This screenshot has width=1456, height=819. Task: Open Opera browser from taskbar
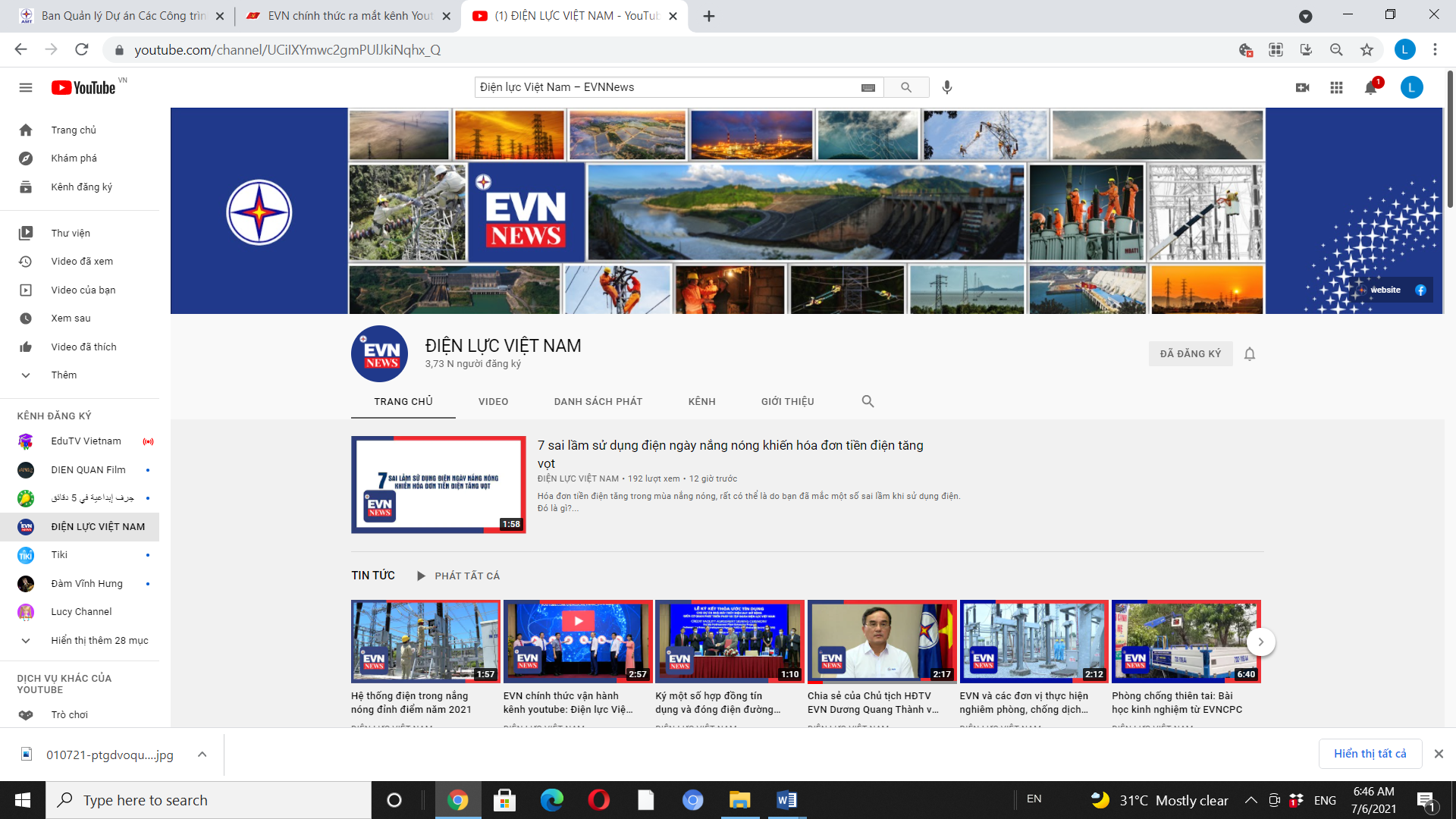(598, 800)
